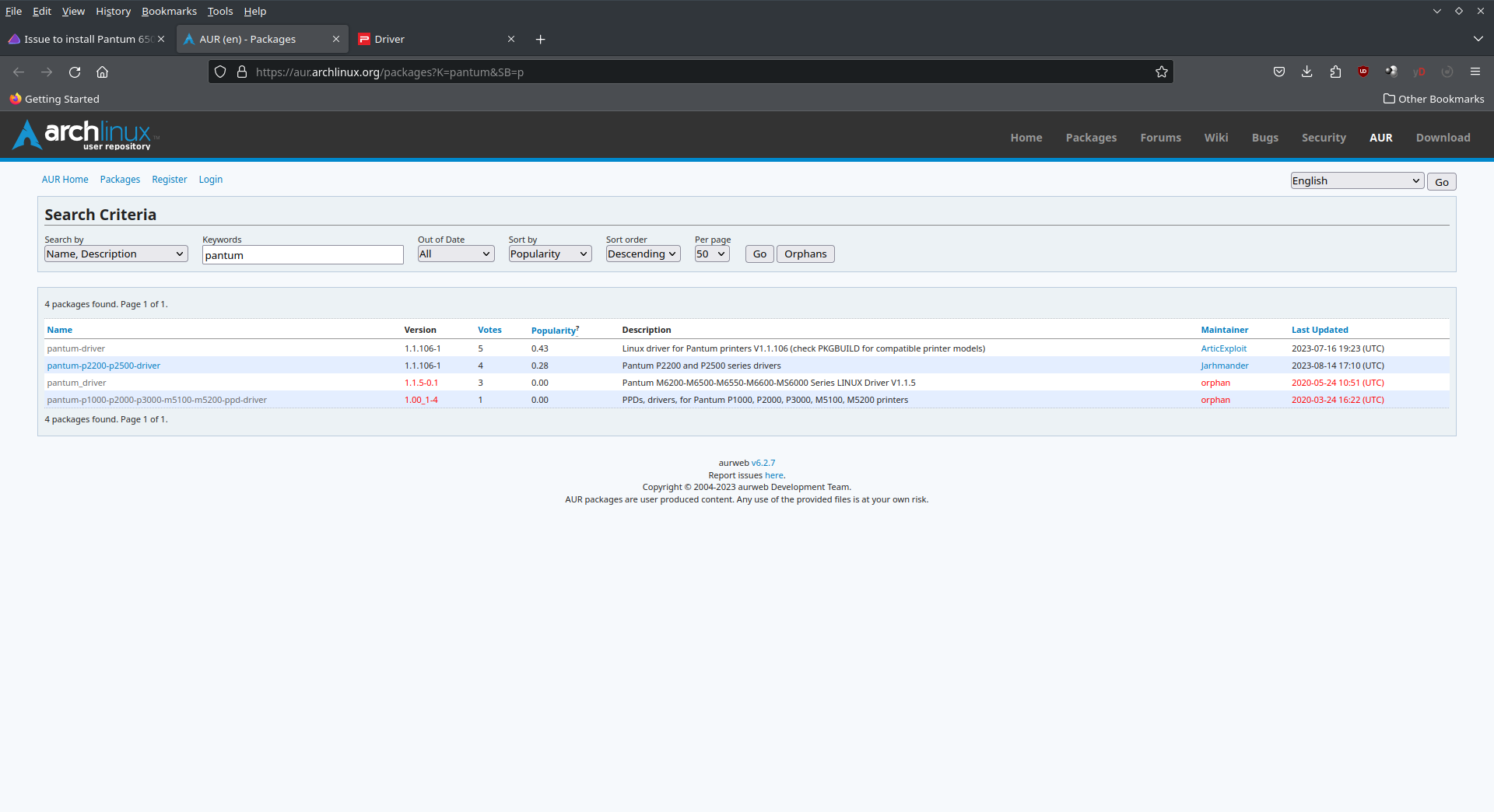This screenshot has height=812, width=1494.
Task: List all tabs with the chevron
Action: pyautogui.click(x=1478, y=39)
